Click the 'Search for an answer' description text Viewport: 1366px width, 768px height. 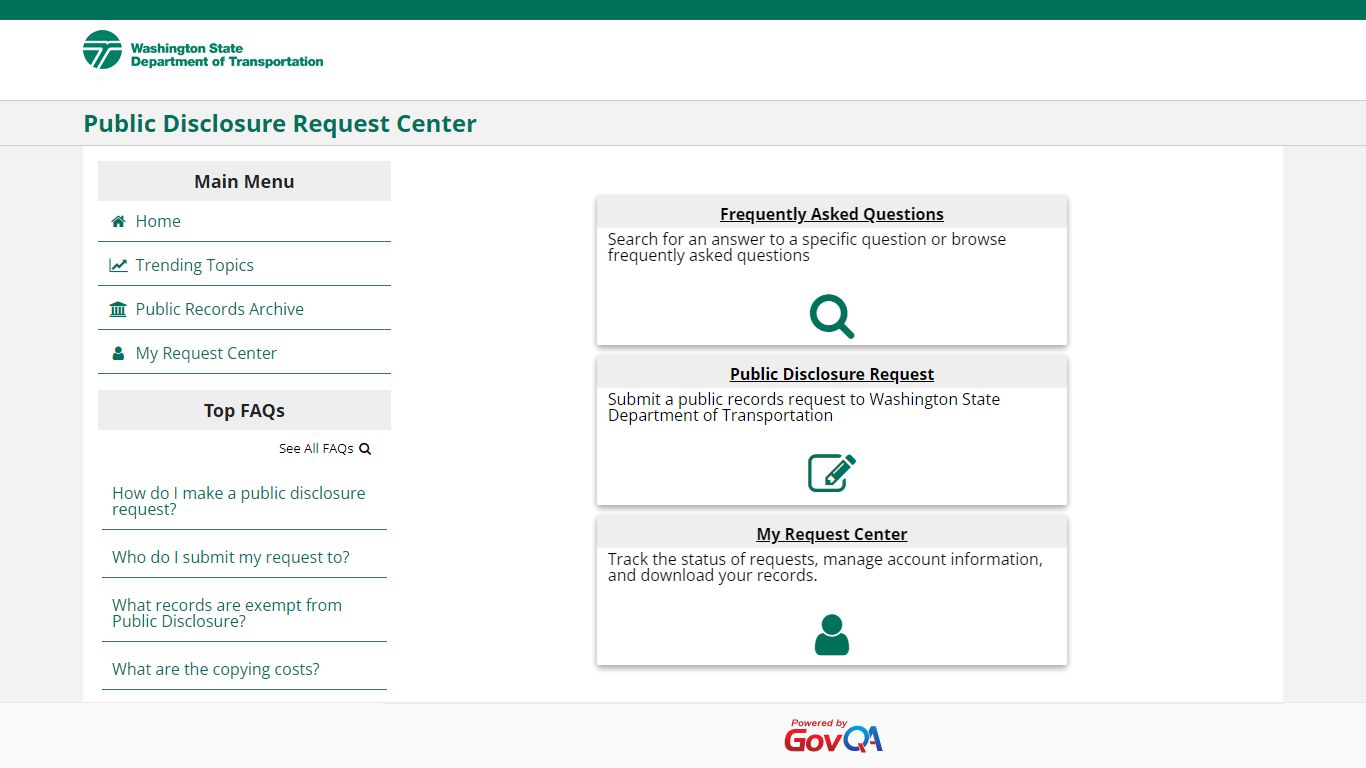click(807, 247)
